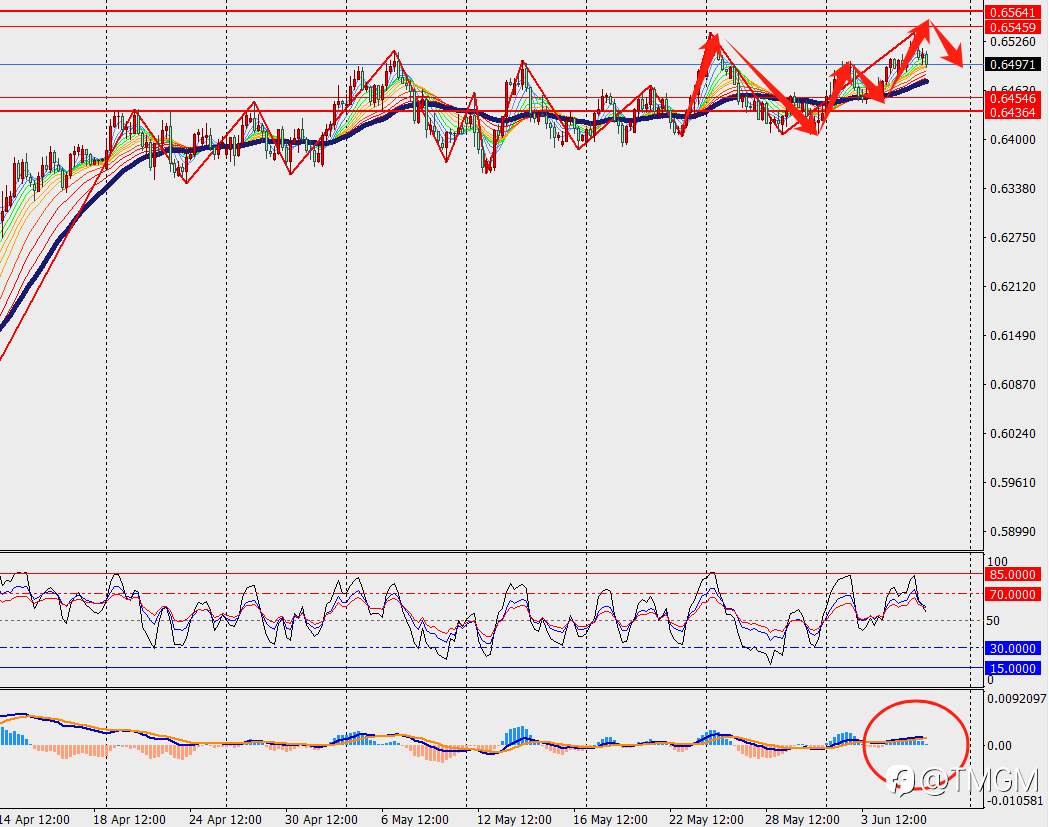Click the 0.64364 red level label
The width and height of the screenshot is (1049, 827).
coord(1013,112)
